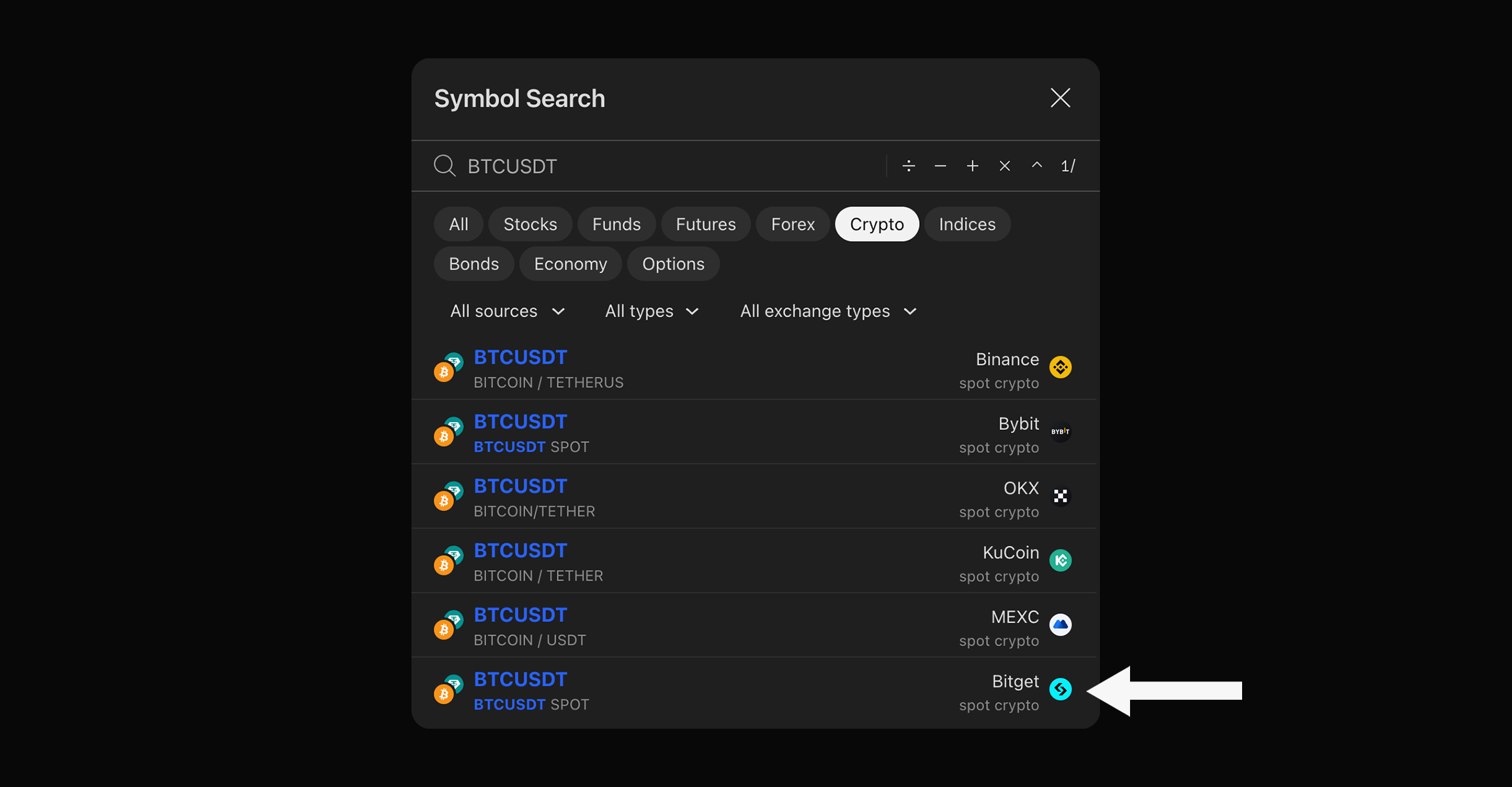Click the Binance exchange logo

(1060, 367)
